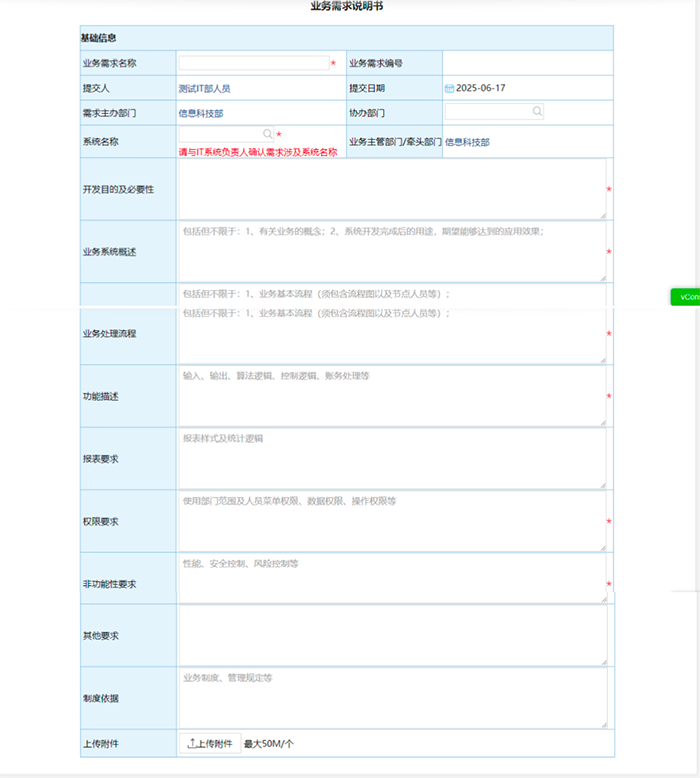Click the 2025-06-17 date value

(480, 88)
